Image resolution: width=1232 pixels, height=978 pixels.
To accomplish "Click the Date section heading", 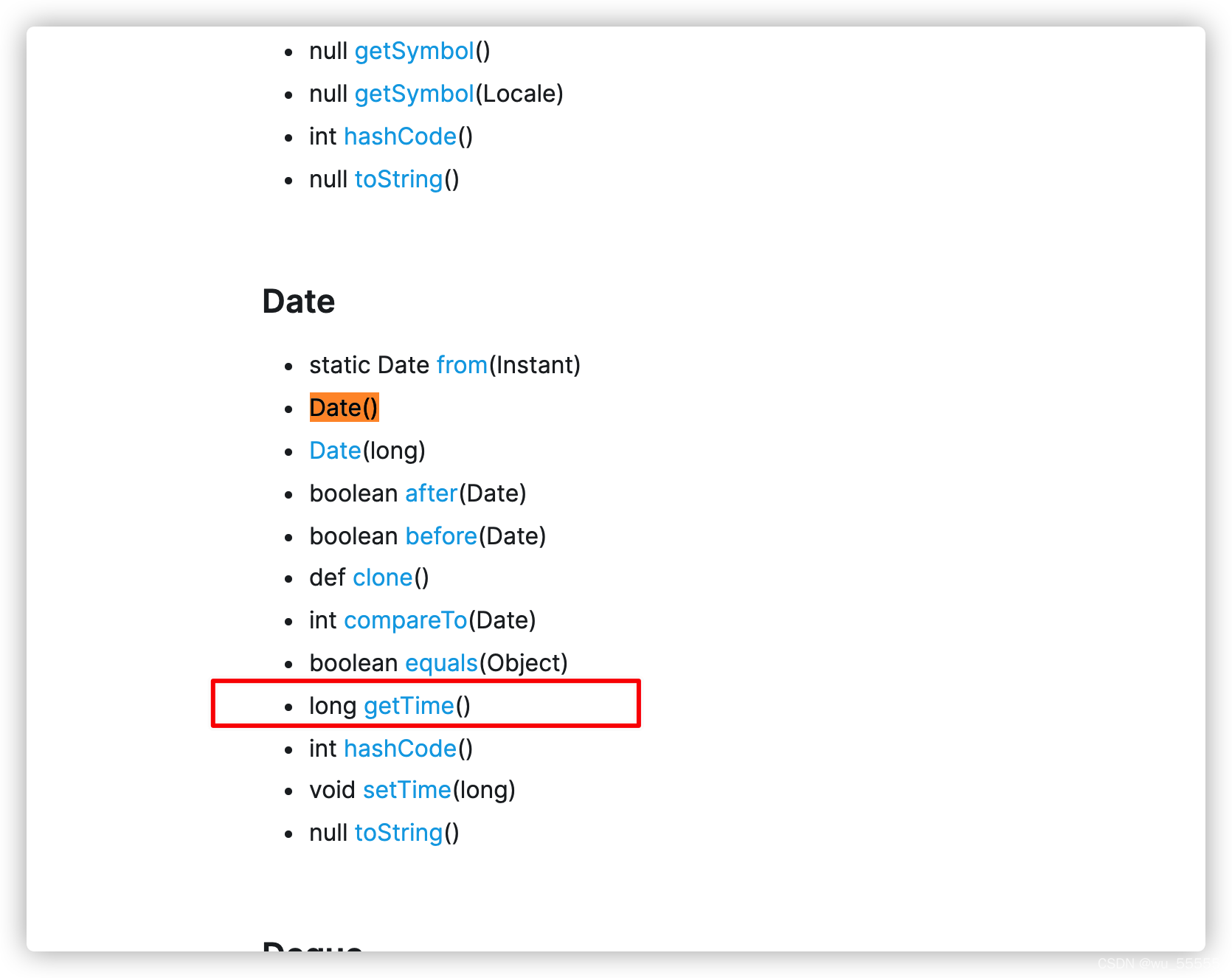I will (x=299, y=302).
